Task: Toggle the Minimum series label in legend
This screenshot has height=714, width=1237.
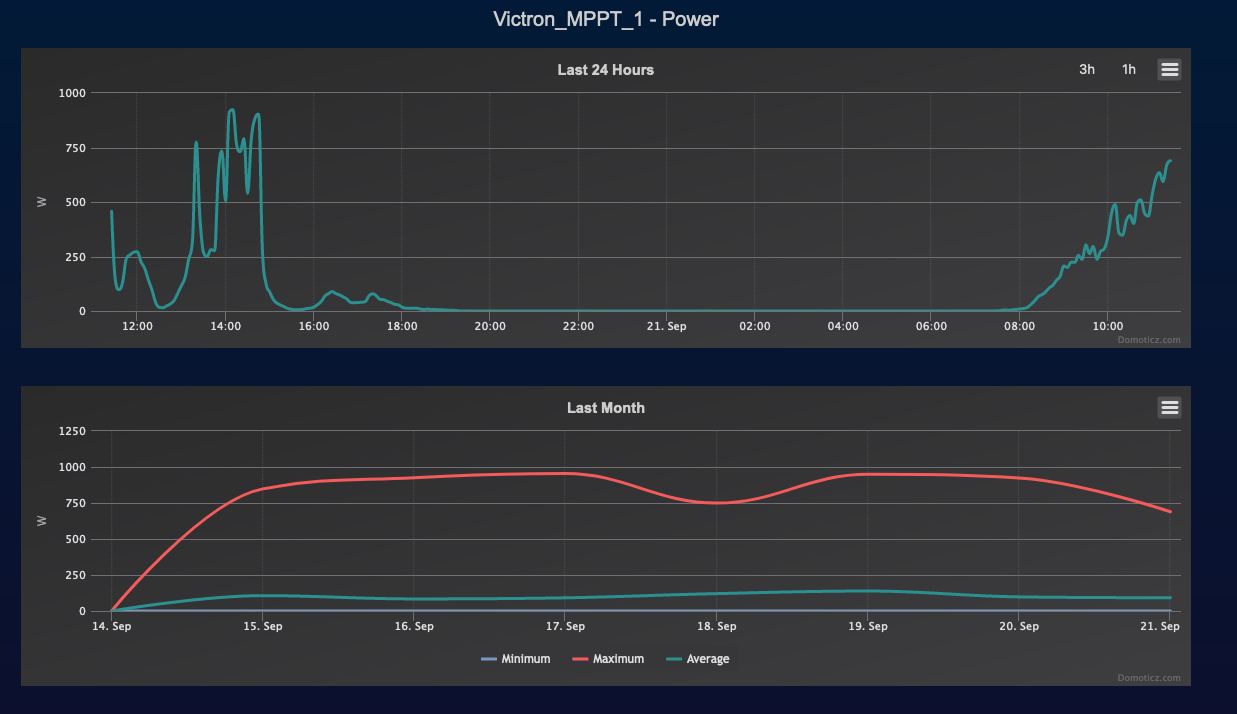Action: pos(525,659)
